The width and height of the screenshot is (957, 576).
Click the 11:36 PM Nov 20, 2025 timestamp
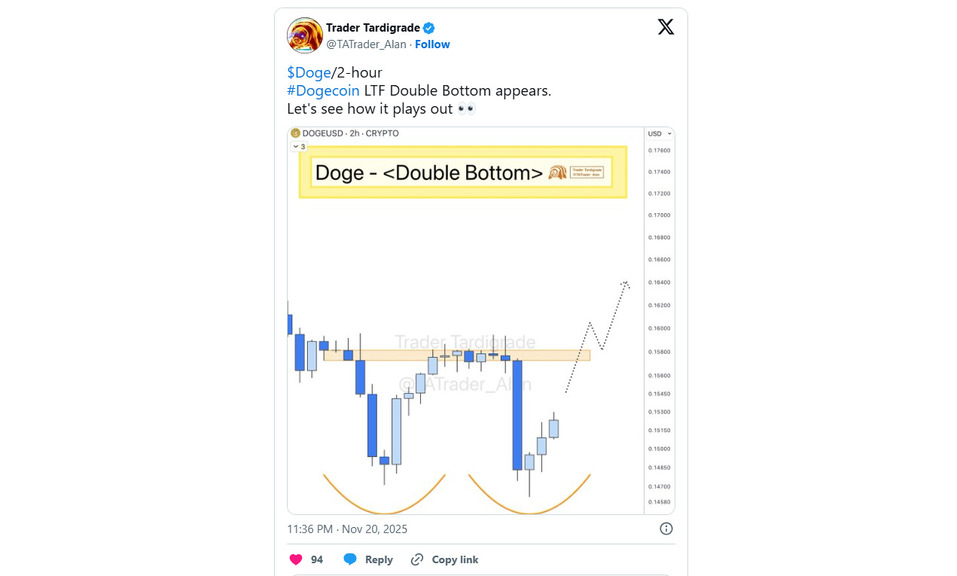347,529
